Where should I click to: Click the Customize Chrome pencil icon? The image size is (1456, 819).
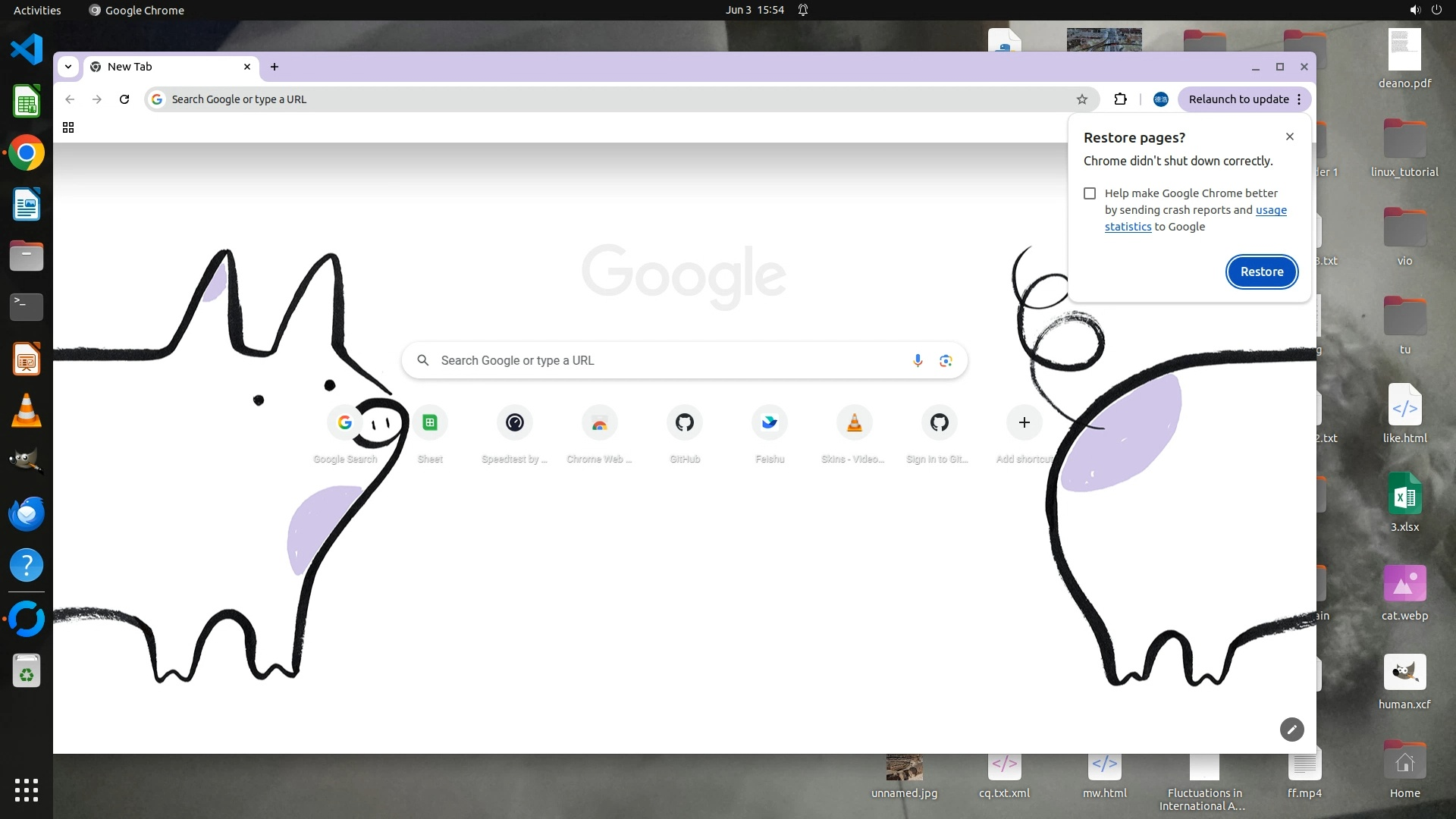click(1291, 730)
